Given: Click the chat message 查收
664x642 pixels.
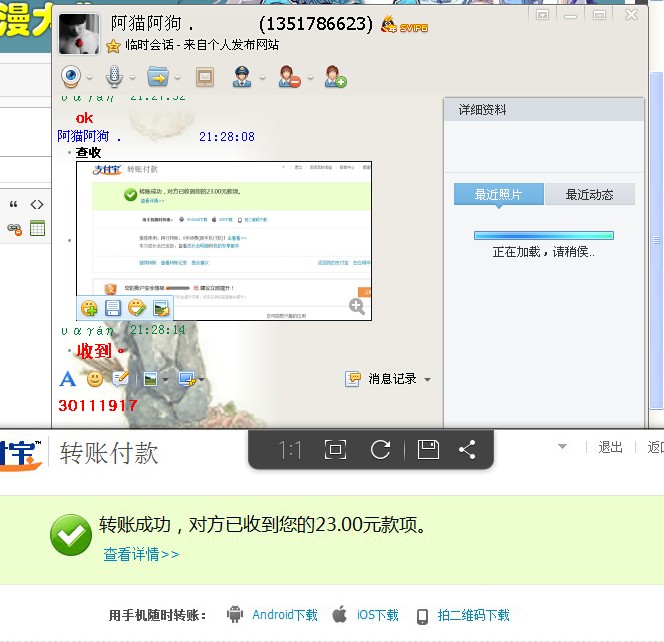Looking at the screenshot, I should pos(88,152).
